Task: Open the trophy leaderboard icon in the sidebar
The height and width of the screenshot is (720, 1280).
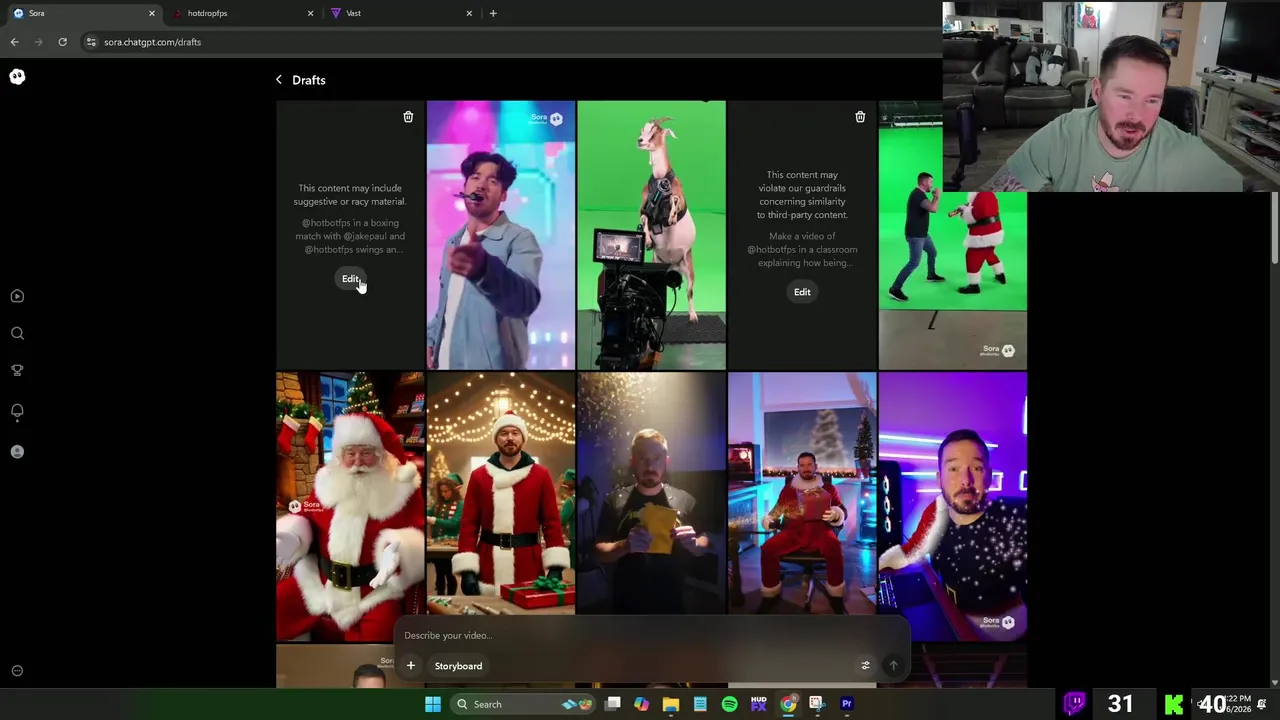Action: [x=17, y=370]
